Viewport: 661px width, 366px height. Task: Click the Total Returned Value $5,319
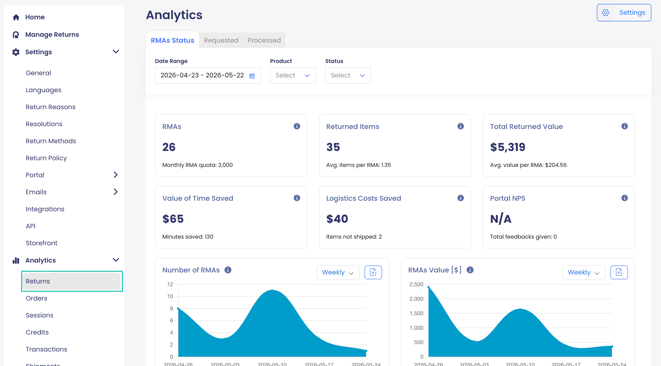[x=508, y=147]
